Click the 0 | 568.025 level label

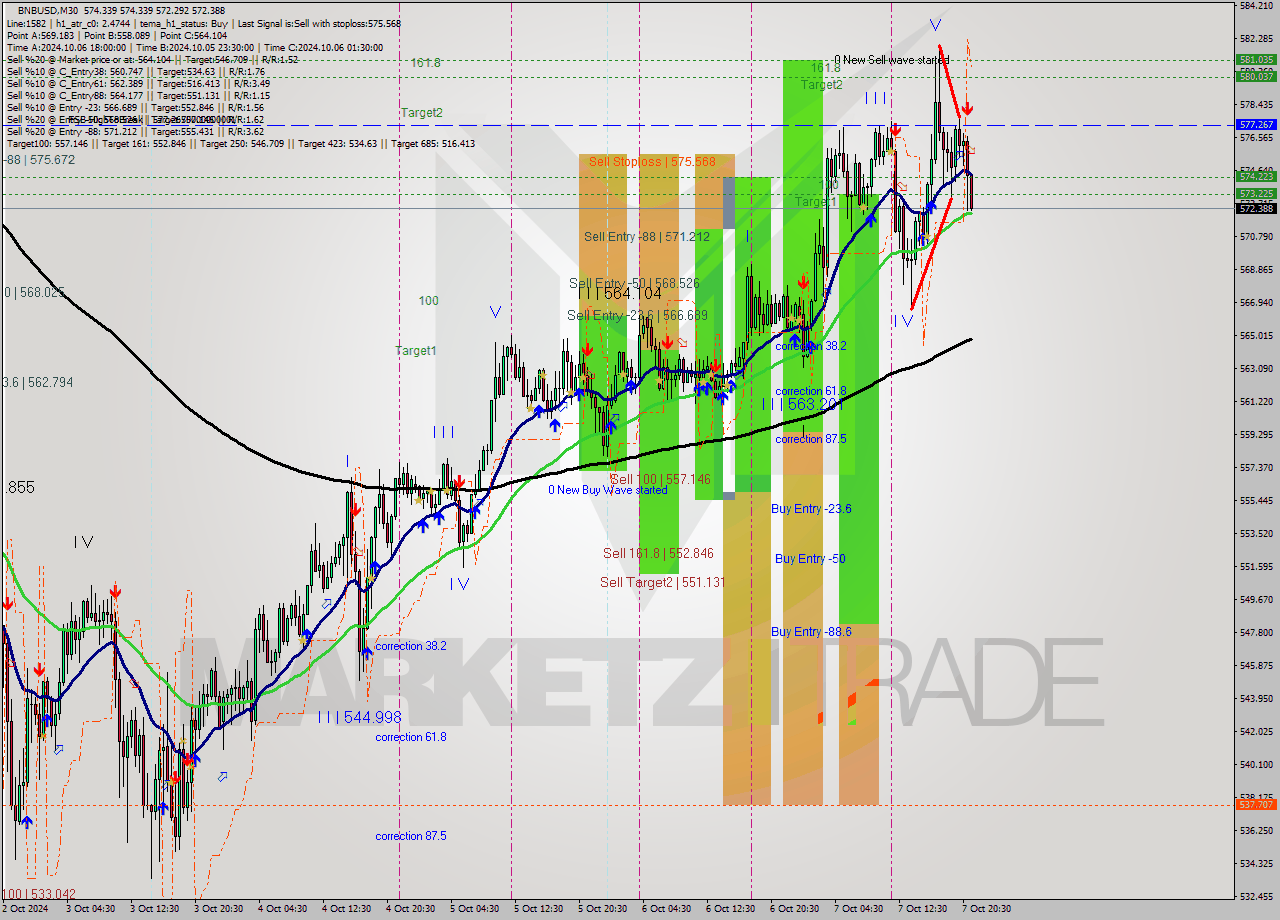[x=34, y=292]
